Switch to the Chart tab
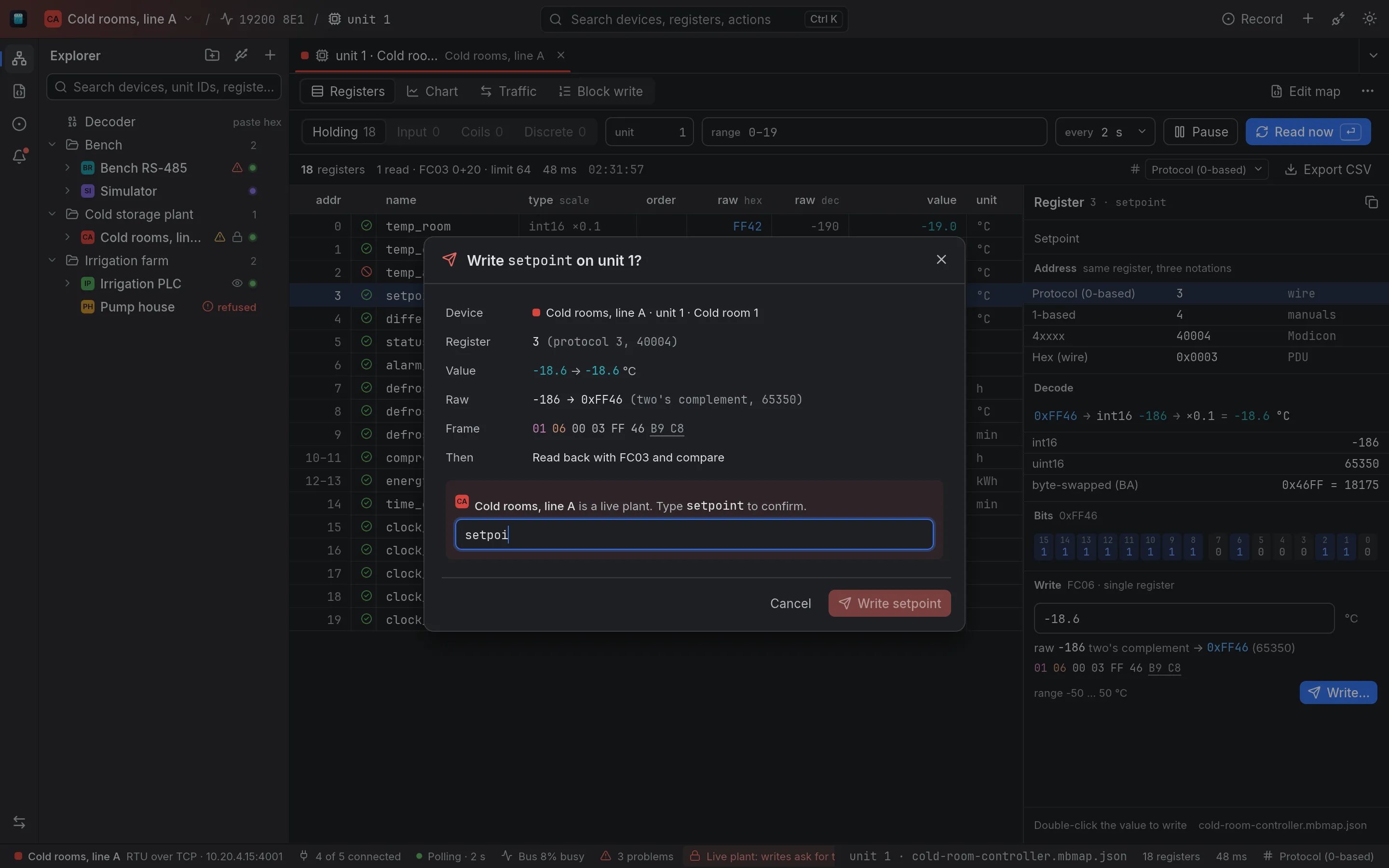Screen dimensions: 1389x868 tap(432, 91)
